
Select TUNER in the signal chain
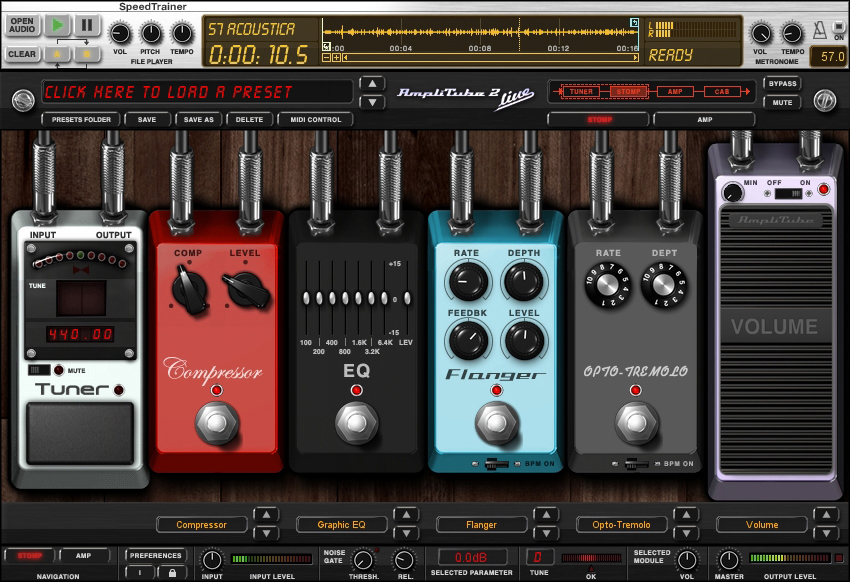(581, 92)
